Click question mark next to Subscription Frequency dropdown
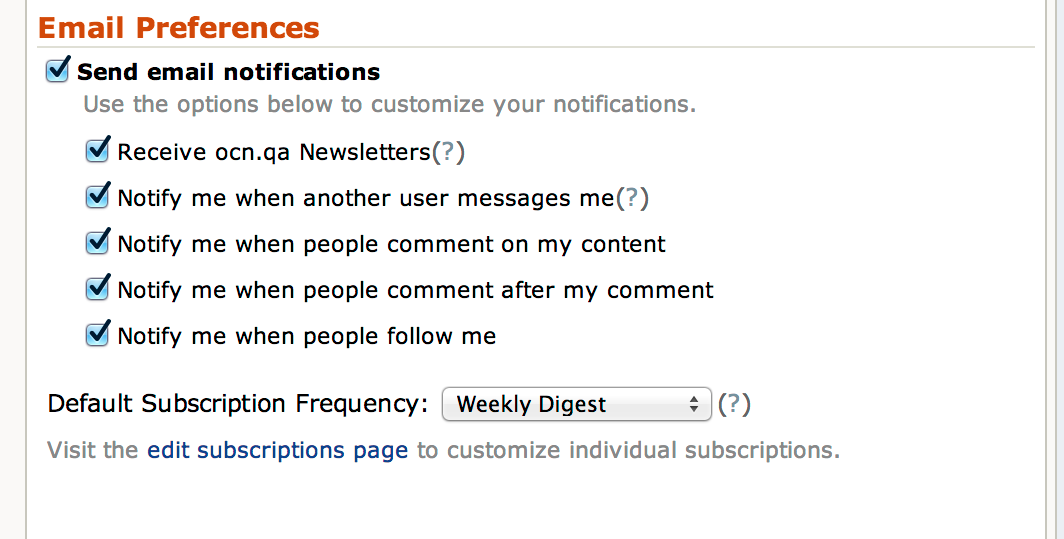The height and width of the screenshot is (539, 1064). point(734,404)
